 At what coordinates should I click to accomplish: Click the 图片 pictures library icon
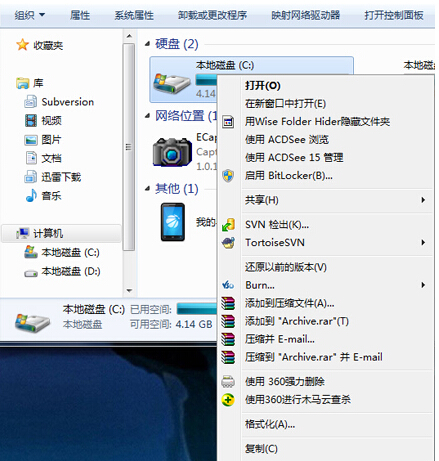[x=31, y=140]
